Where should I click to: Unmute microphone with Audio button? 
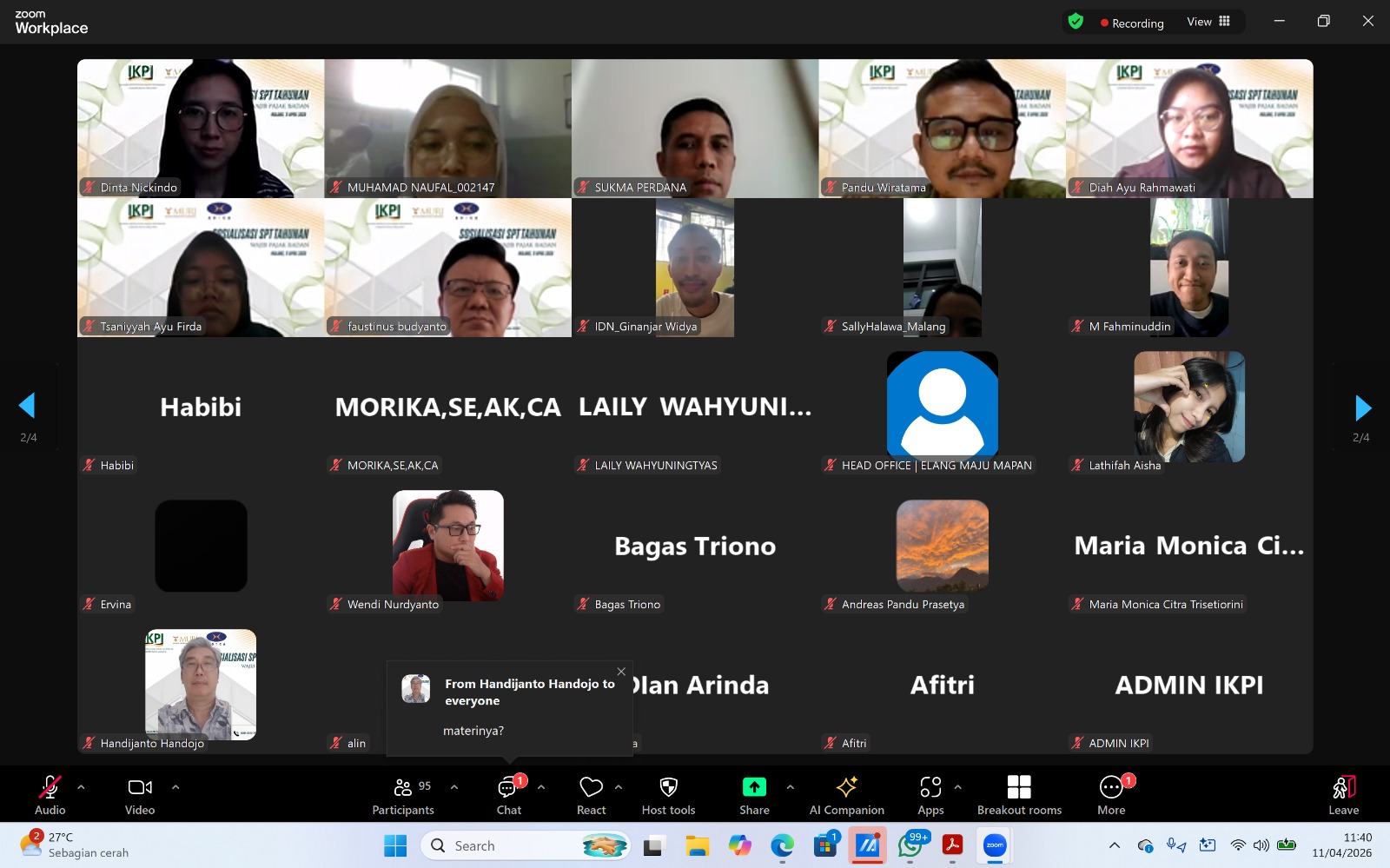[x=50, y=795]
